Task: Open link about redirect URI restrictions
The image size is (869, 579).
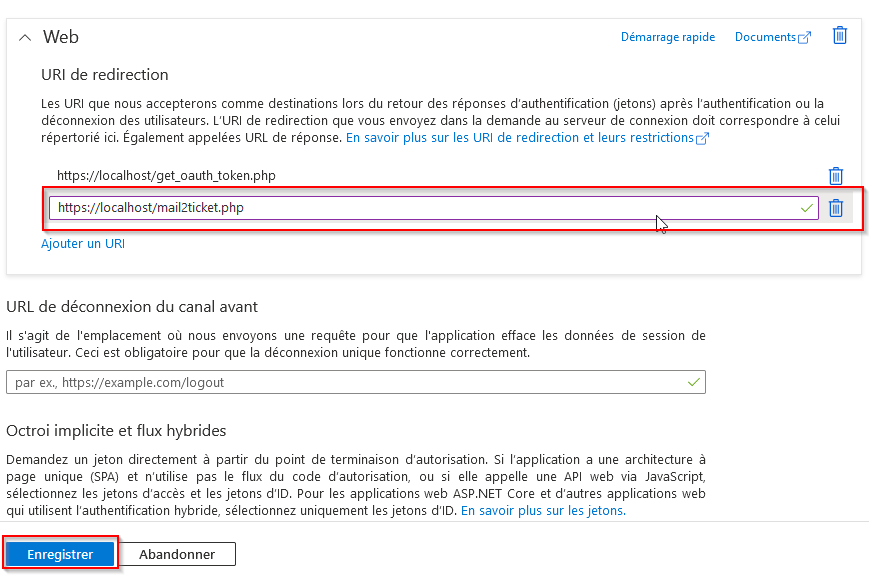Action: coord(520,137)
